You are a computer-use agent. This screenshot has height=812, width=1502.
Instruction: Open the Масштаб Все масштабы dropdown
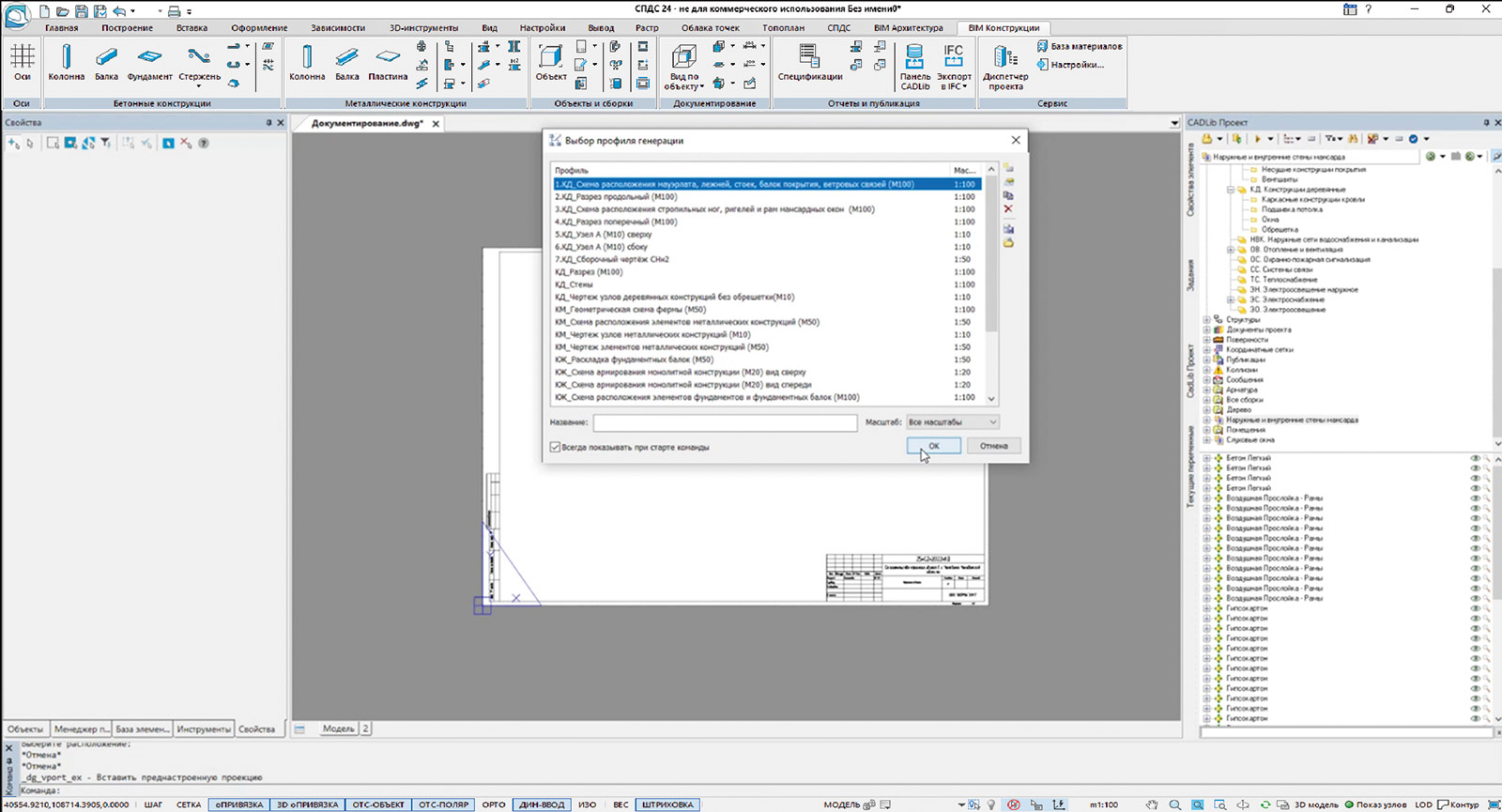coord(952,422)
